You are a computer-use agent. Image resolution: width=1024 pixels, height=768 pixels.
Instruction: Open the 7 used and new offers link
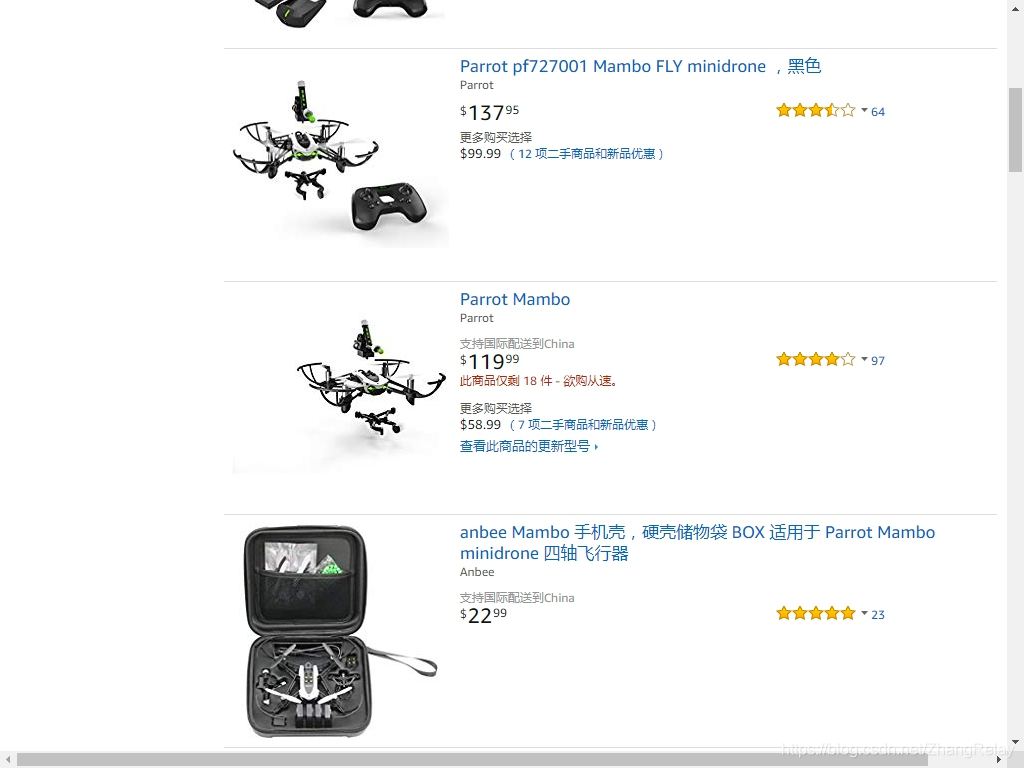(583, 424)
